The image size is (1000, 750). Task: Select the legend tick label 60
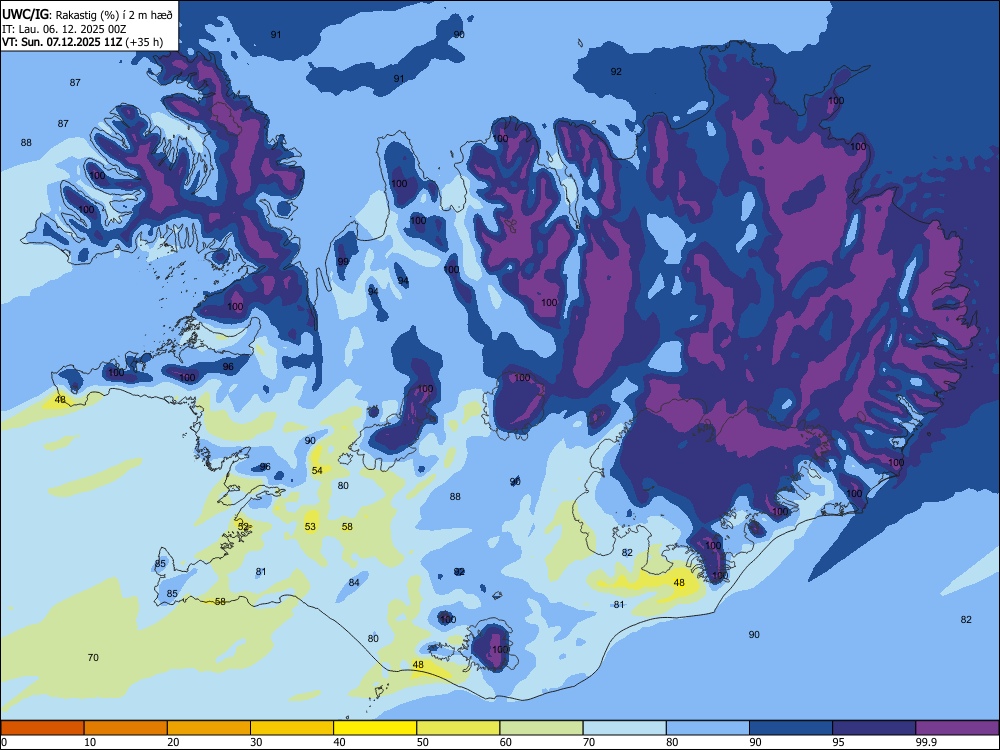(506, 742)
